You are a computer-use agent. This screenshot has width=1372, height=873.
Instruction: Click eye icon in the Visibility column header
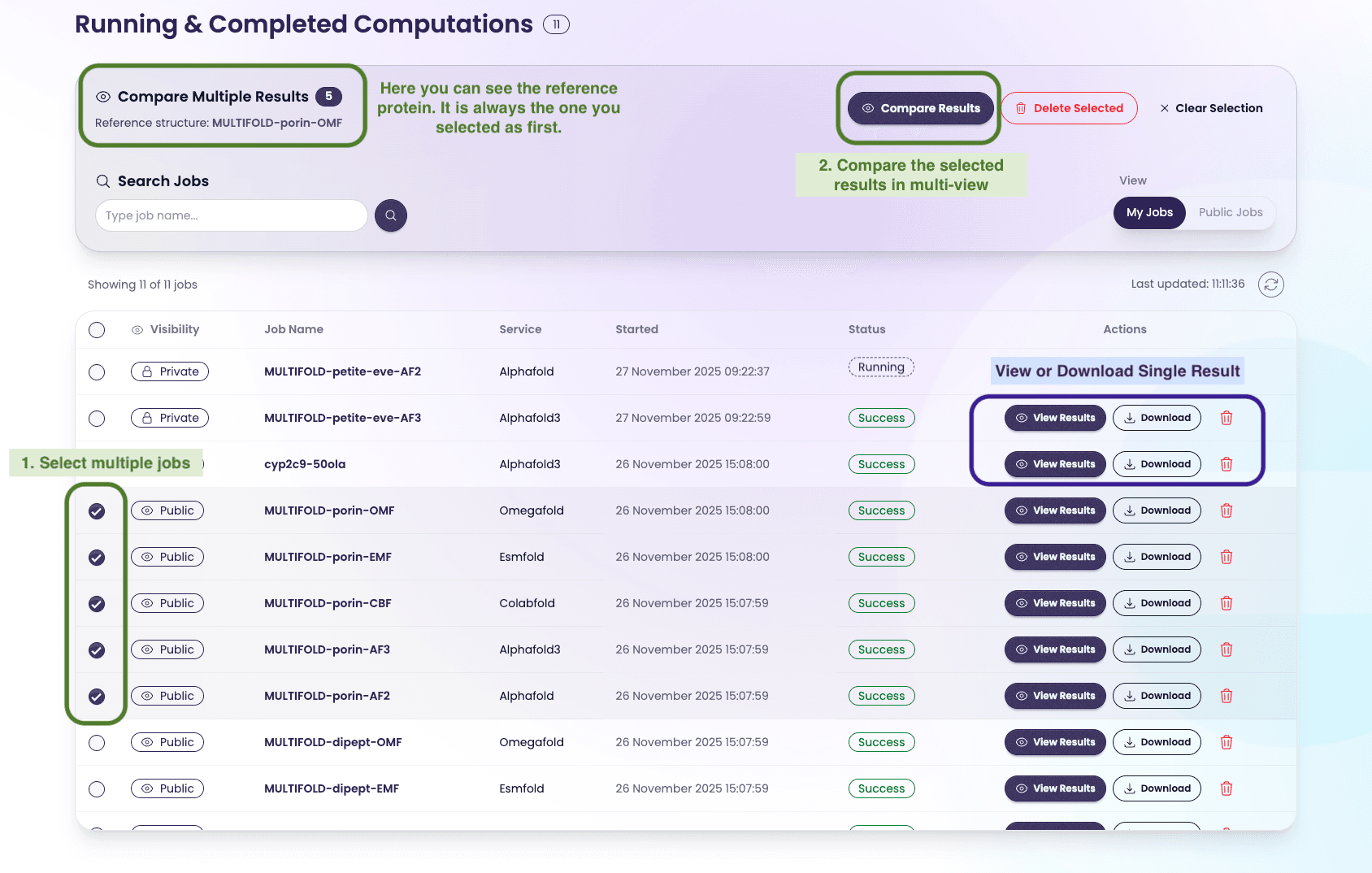point(136,329)
